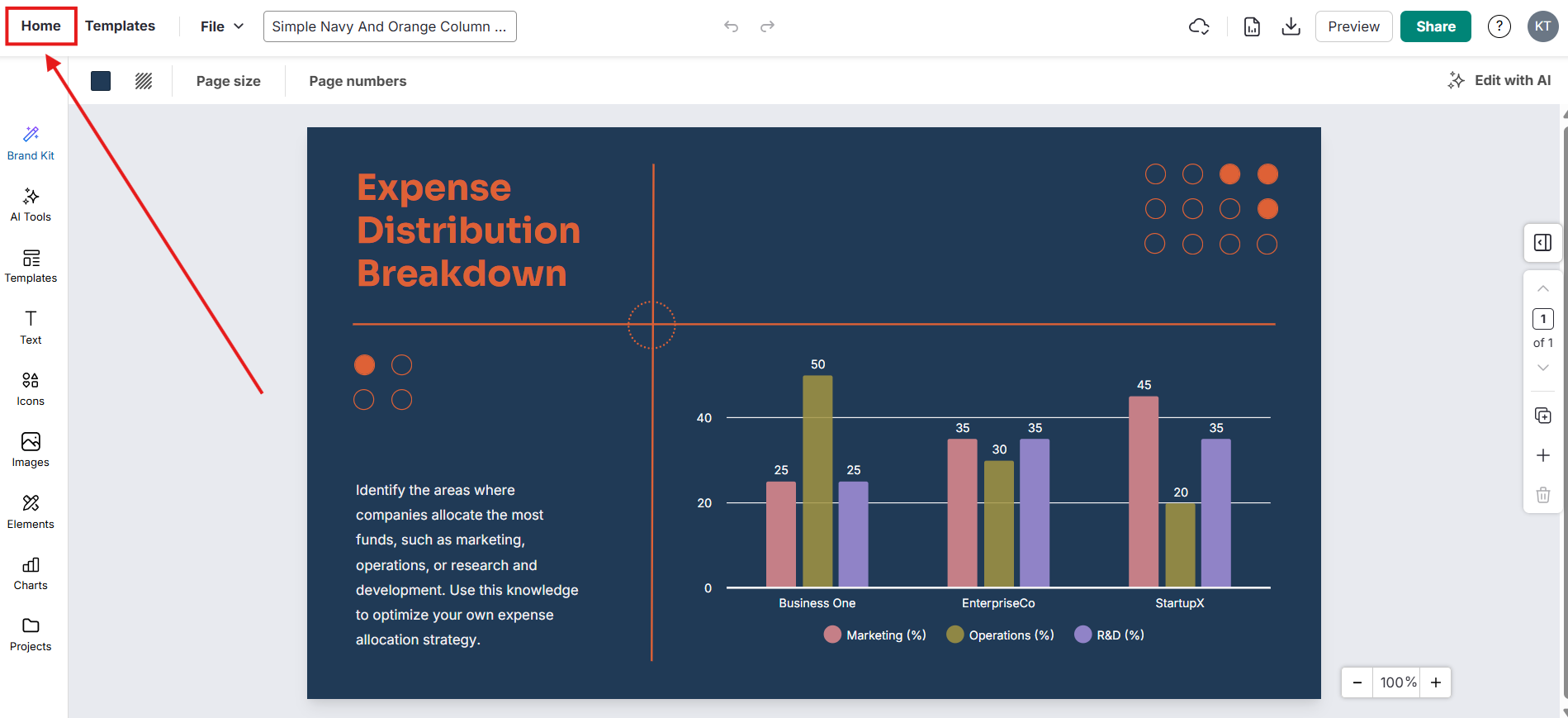This screenshot has height=718, width=1568.
Task: Toggle the R&D (%) legend series
Action: point(1109,635)
